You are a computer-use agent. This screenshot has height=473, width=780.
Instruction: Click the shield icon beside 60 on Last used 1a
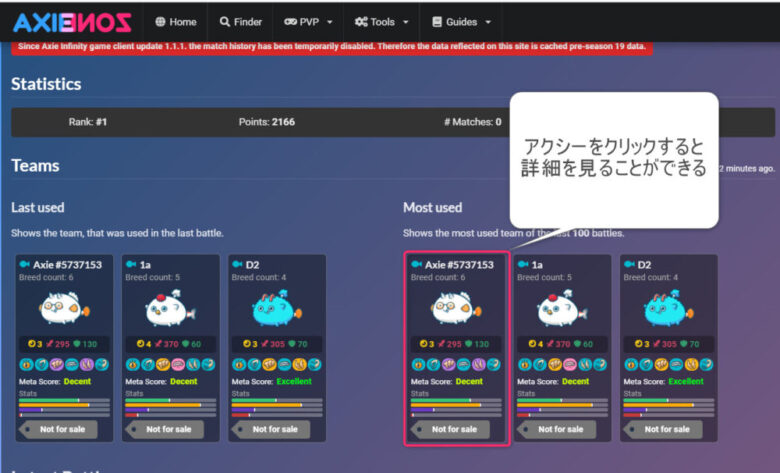coord(185,344)
